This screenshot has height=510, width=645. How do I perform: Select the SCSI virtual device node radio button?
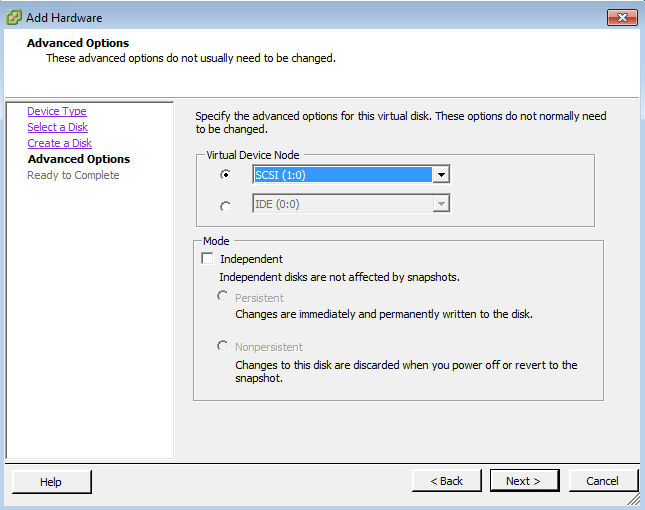225,175
